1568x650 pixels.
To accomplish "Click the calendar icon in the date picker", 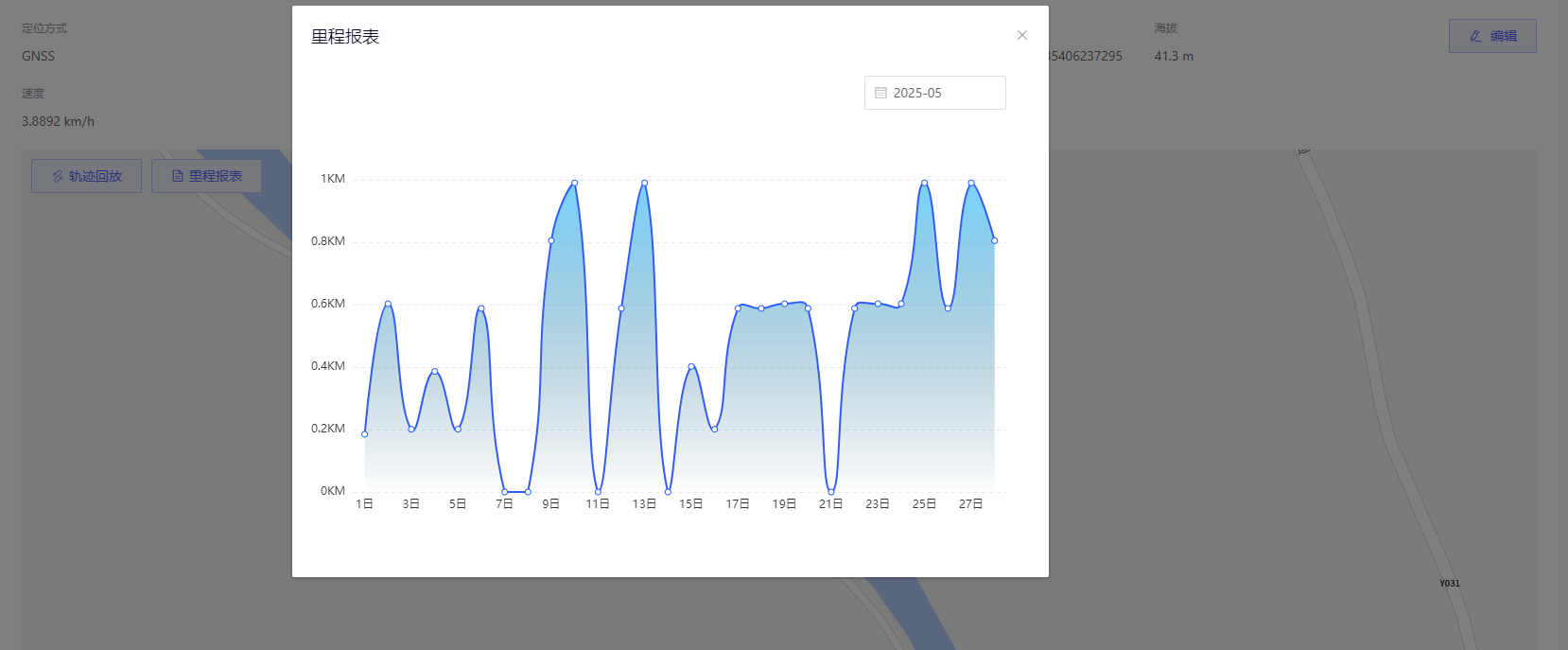I will (880, 93).
